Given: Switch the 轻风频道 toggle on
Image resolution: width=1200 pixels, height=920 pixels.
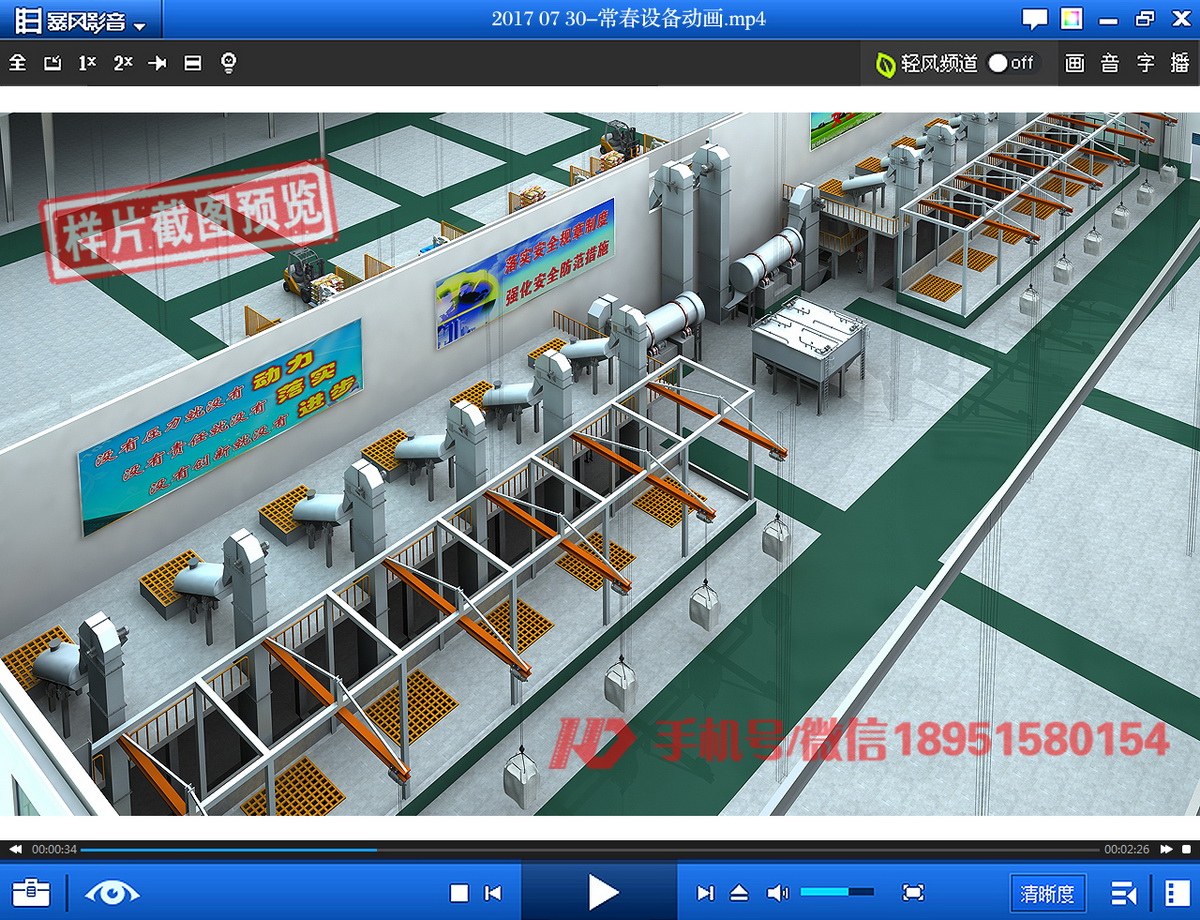Looking at the screenshot, I should [x=1011, y=63].
